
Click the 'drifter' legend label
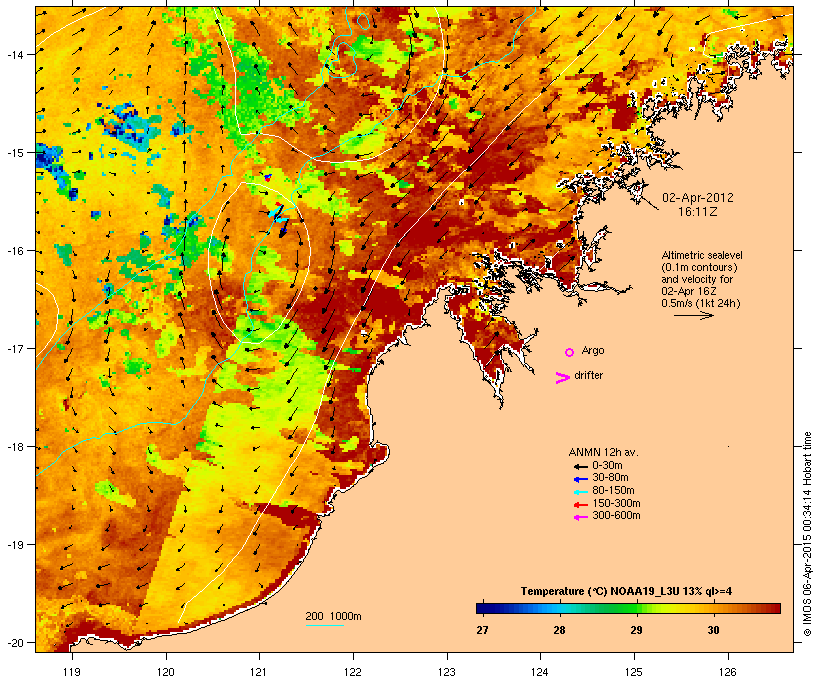(588, 375)
